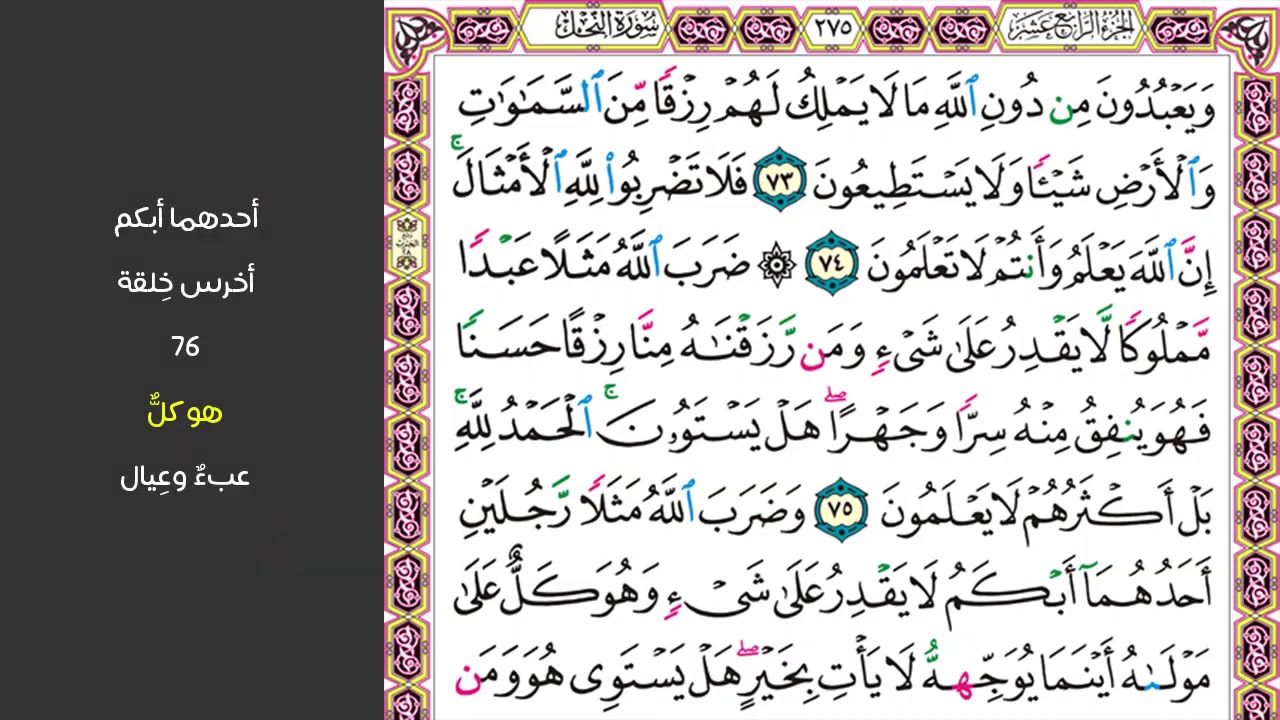The height and width of the screenshot is (720, 1280).
Task: Select the explanation عبءٌ وعِيال
Action: (x=185, y=477)
